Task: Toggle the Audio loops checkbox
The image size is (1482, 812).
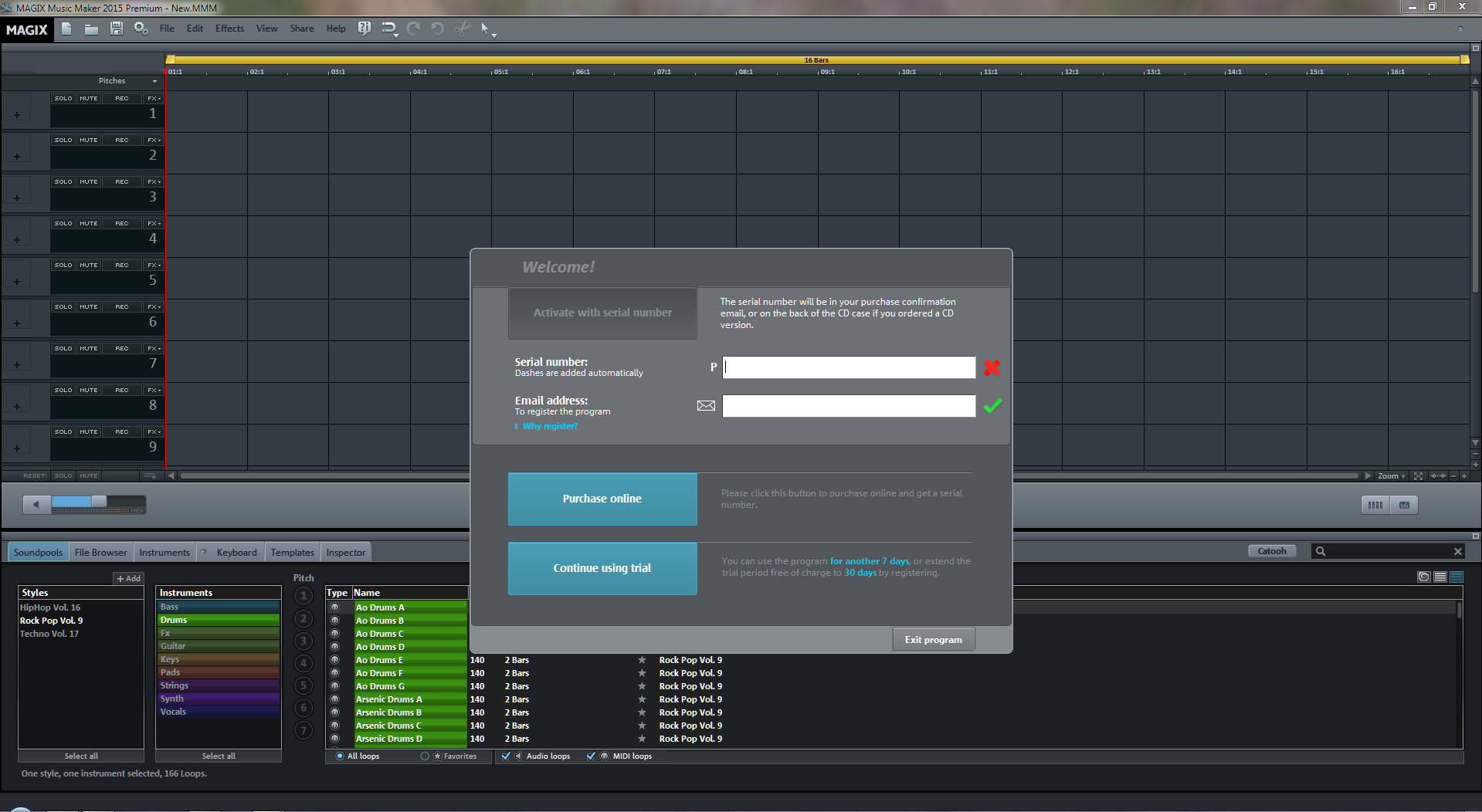Action: (506, 756)
